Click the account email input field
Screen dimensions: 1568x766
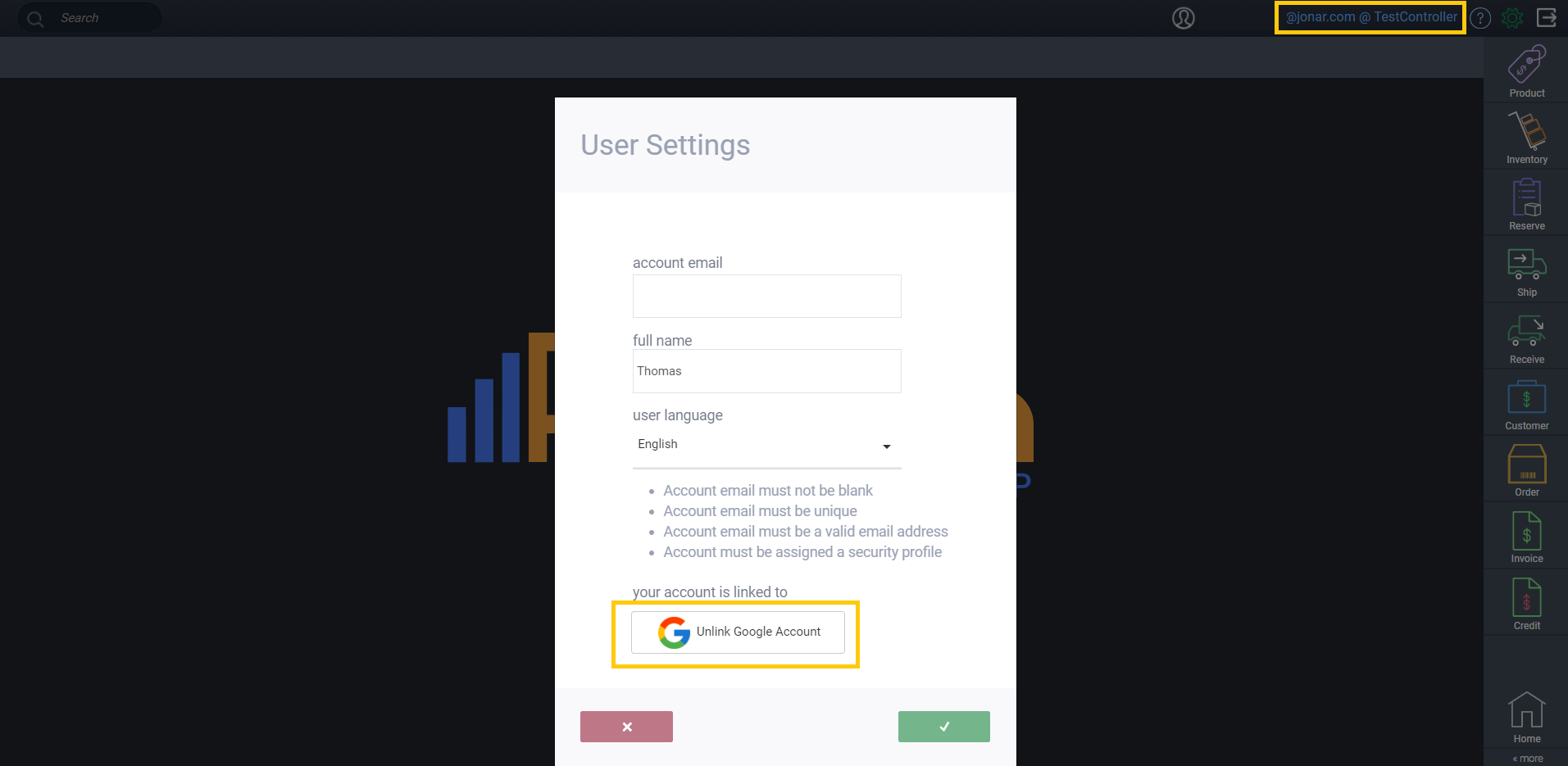766,297
